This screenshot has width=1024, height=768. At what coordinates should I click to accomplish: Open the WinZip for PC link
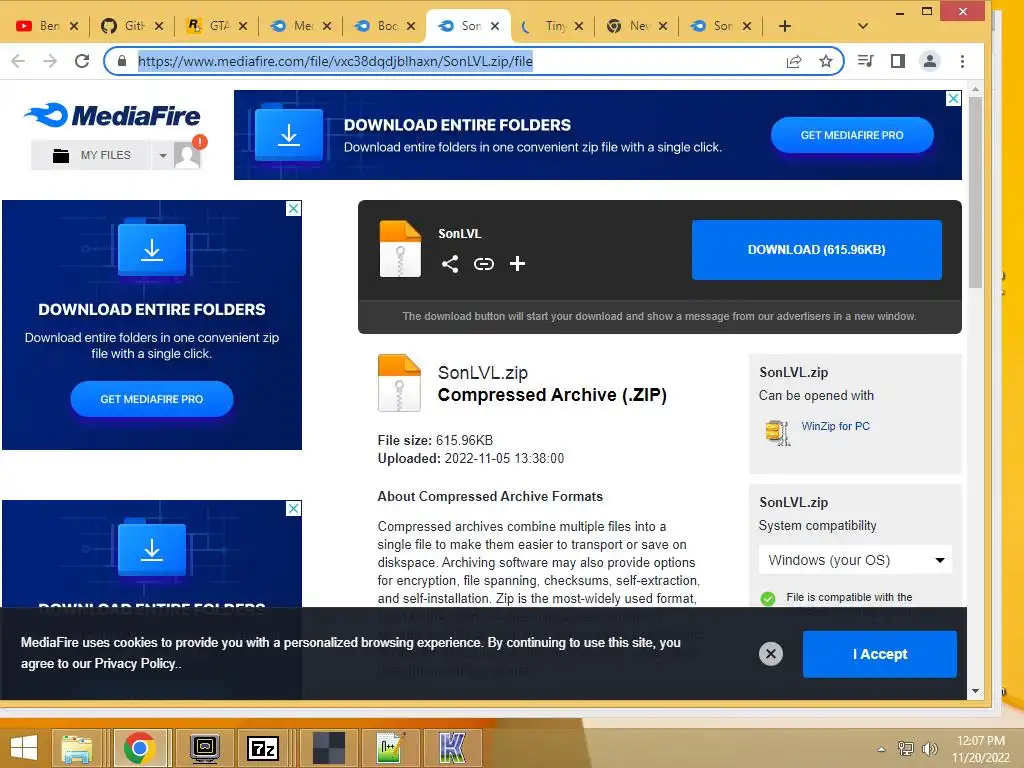click(835, 426)
